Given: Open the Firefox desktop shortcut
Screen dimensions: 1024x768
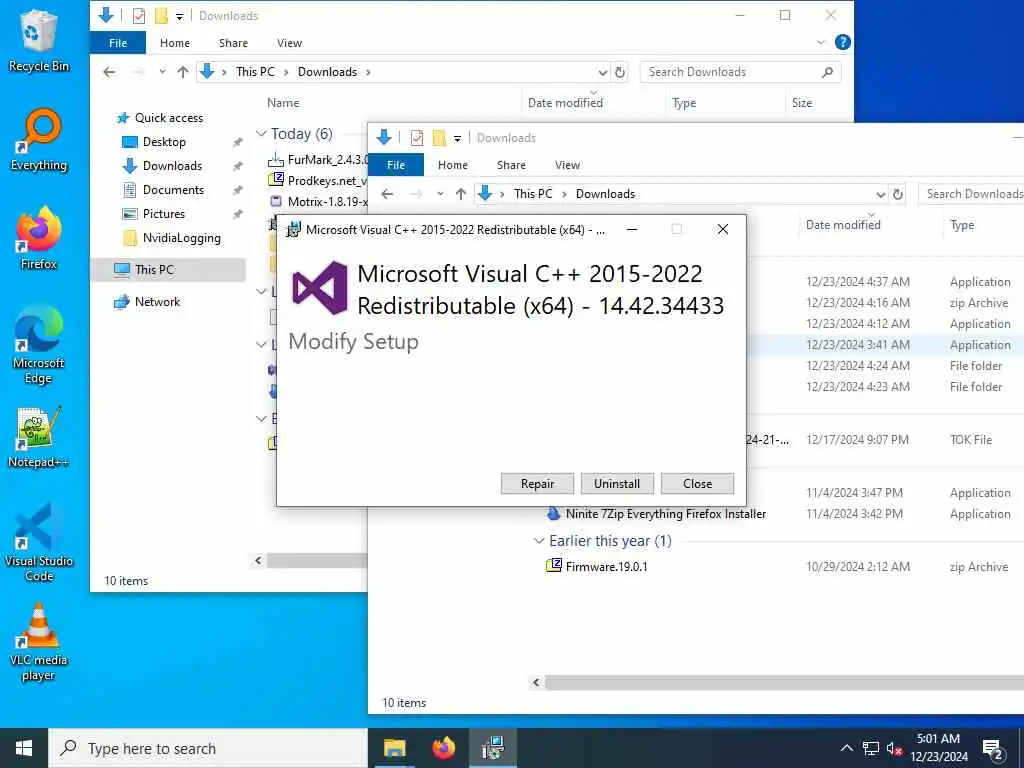Looking at the screenshot, I should click(39, 238).
